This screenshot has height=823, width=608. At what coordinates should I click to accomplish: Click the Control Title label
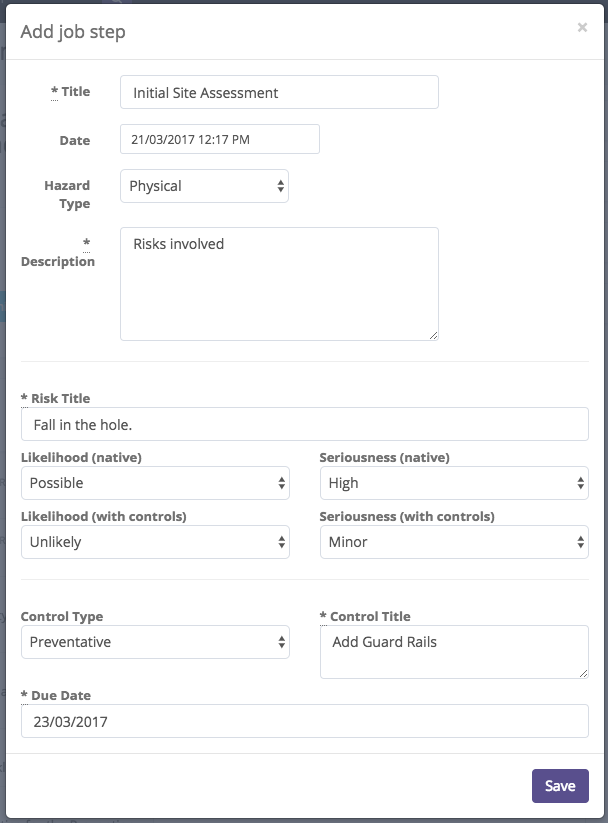pyautogui.click(x=365, y=616)
